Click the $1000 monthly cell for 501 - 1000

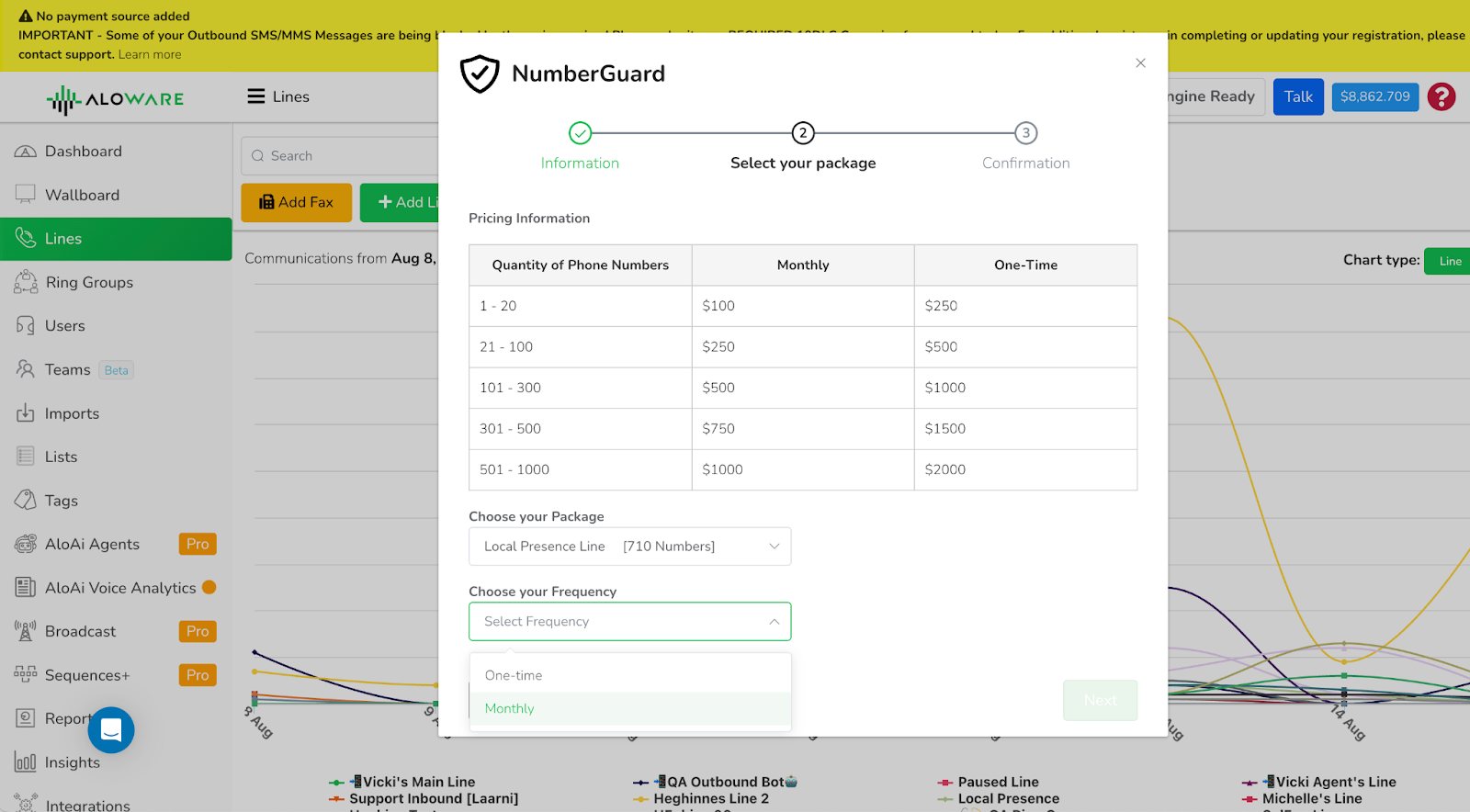click(x=803, y=469)
